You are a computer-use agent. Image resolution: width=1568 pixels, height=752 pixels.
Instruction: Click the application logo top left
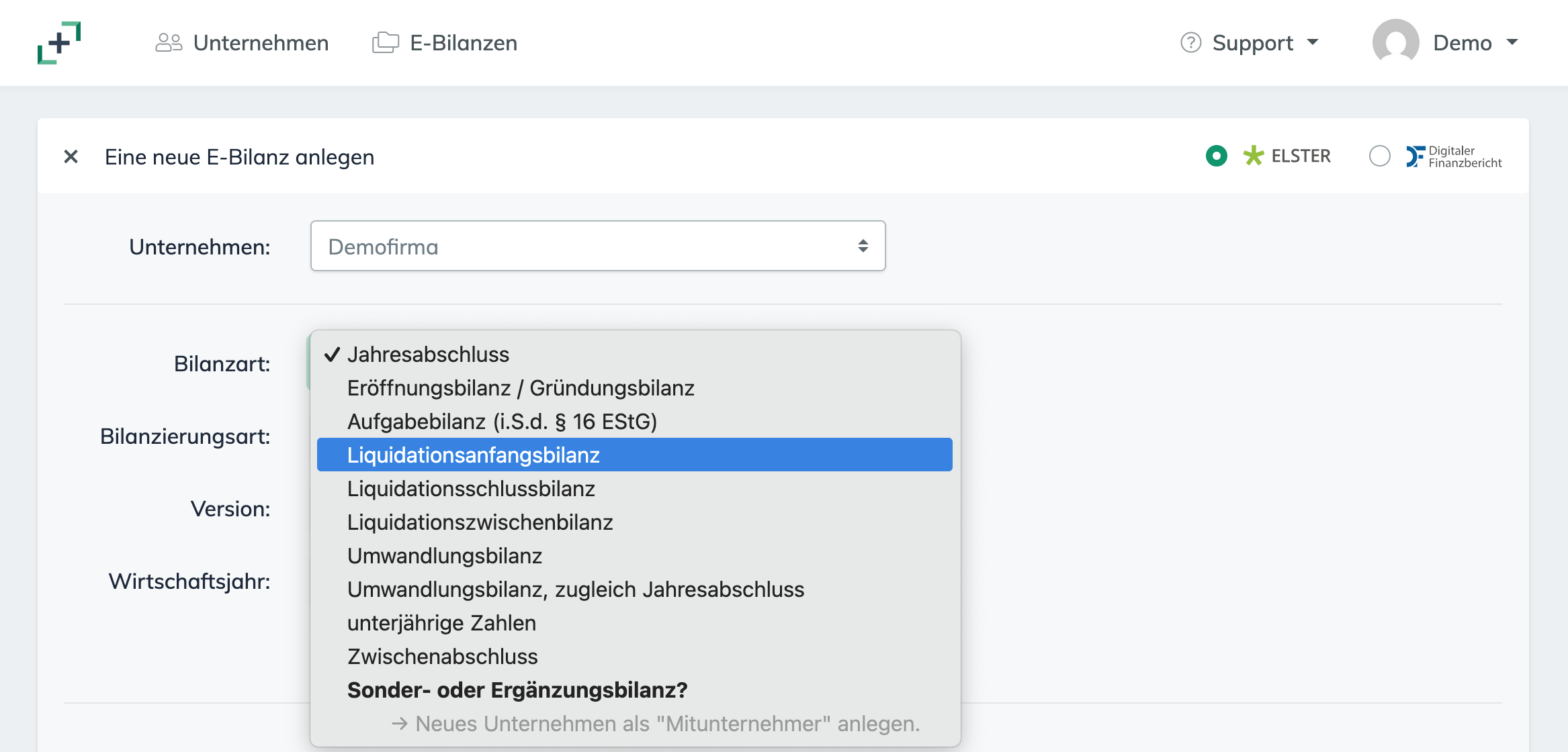coord(59,42)
